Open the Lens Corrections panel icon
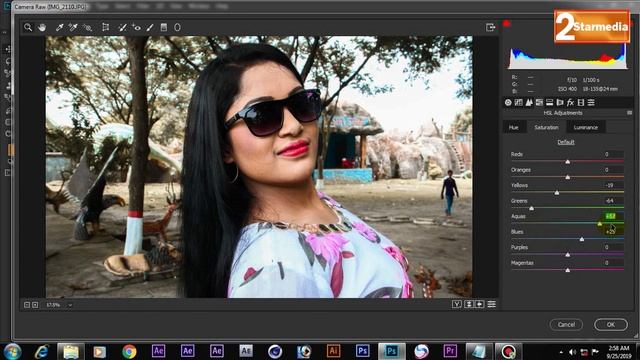The image size is (640, 360). (x=560, y=102)
